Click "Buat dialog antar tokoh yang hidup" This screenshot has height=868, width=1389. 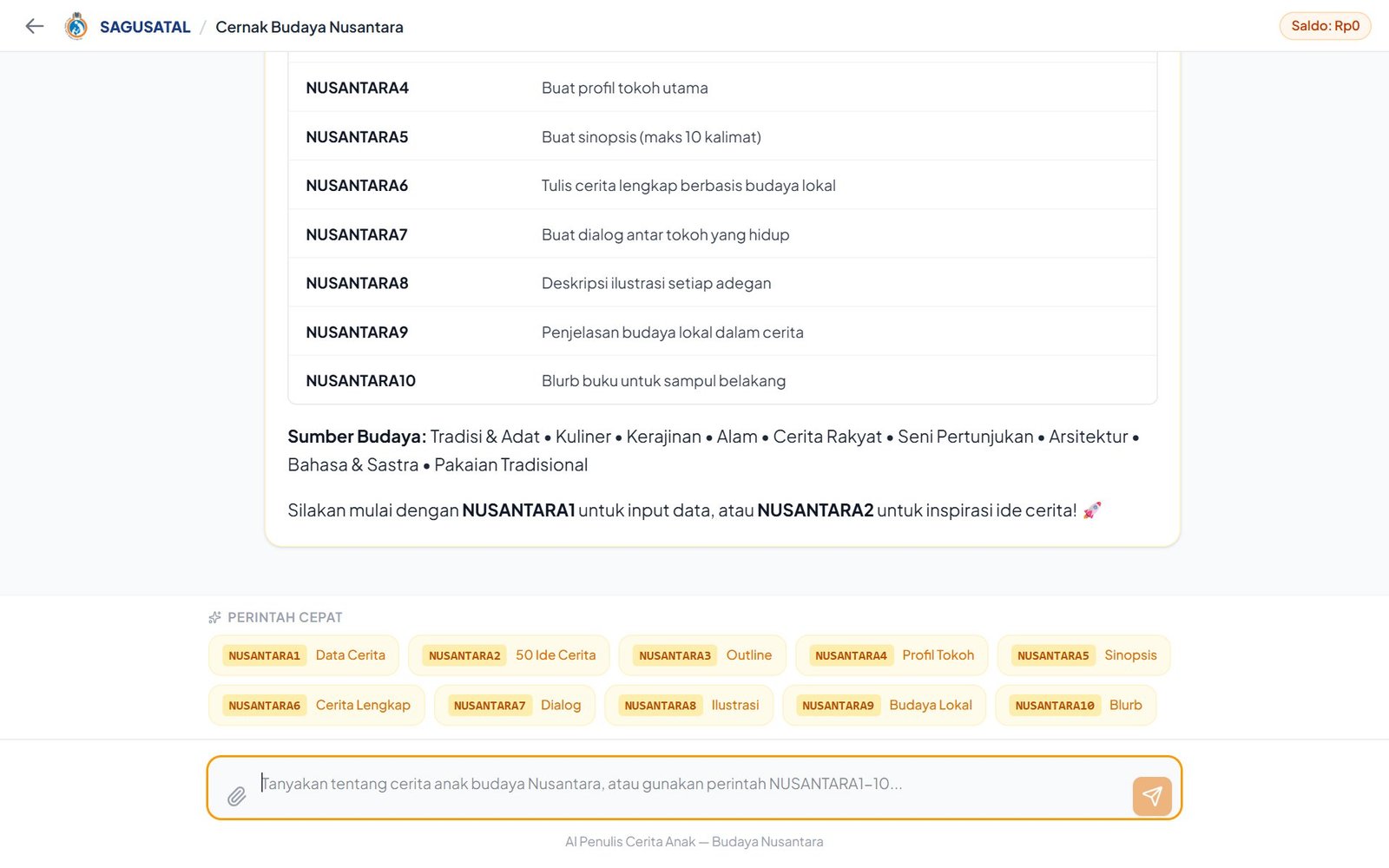(x=666, y=234)
